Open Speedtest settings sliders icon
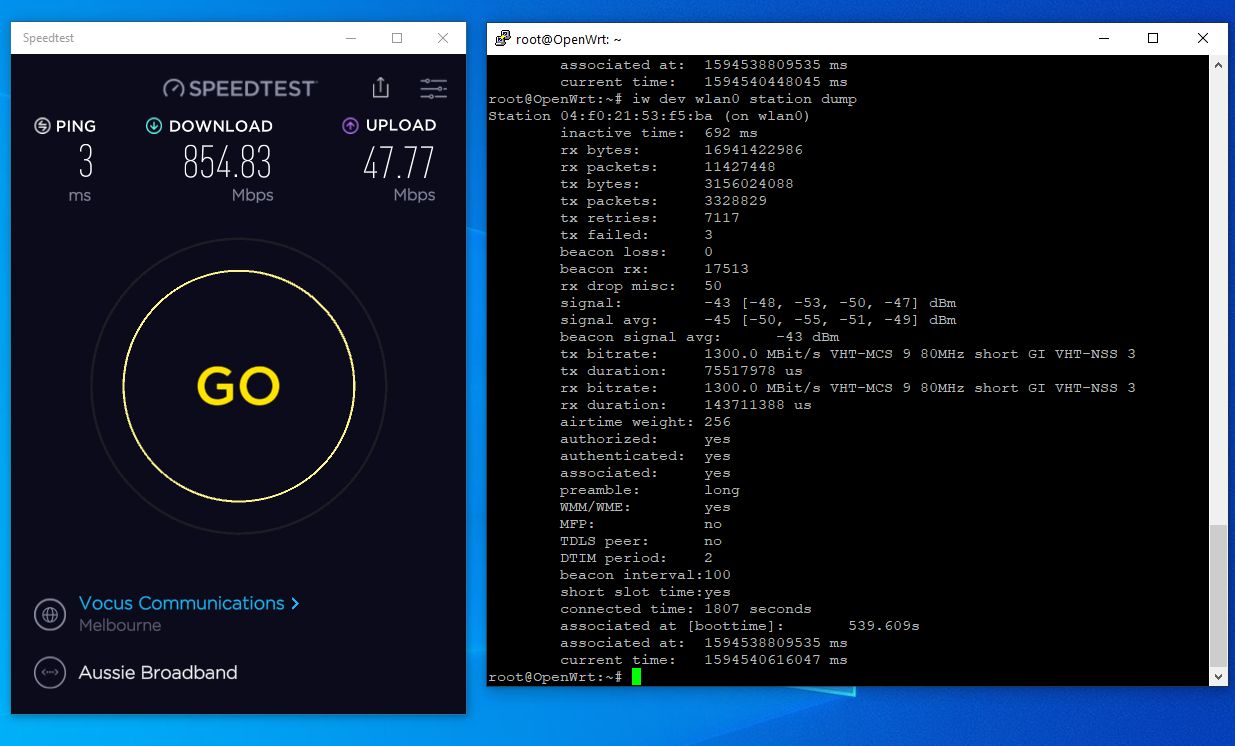This screenshot has width=1235, height=746. coord(433,88)
